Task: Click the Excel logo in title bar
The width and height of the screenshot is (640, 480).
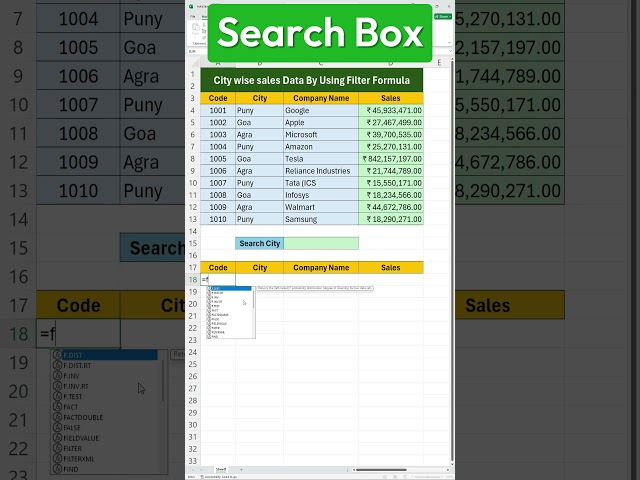Action: (191, 7)
